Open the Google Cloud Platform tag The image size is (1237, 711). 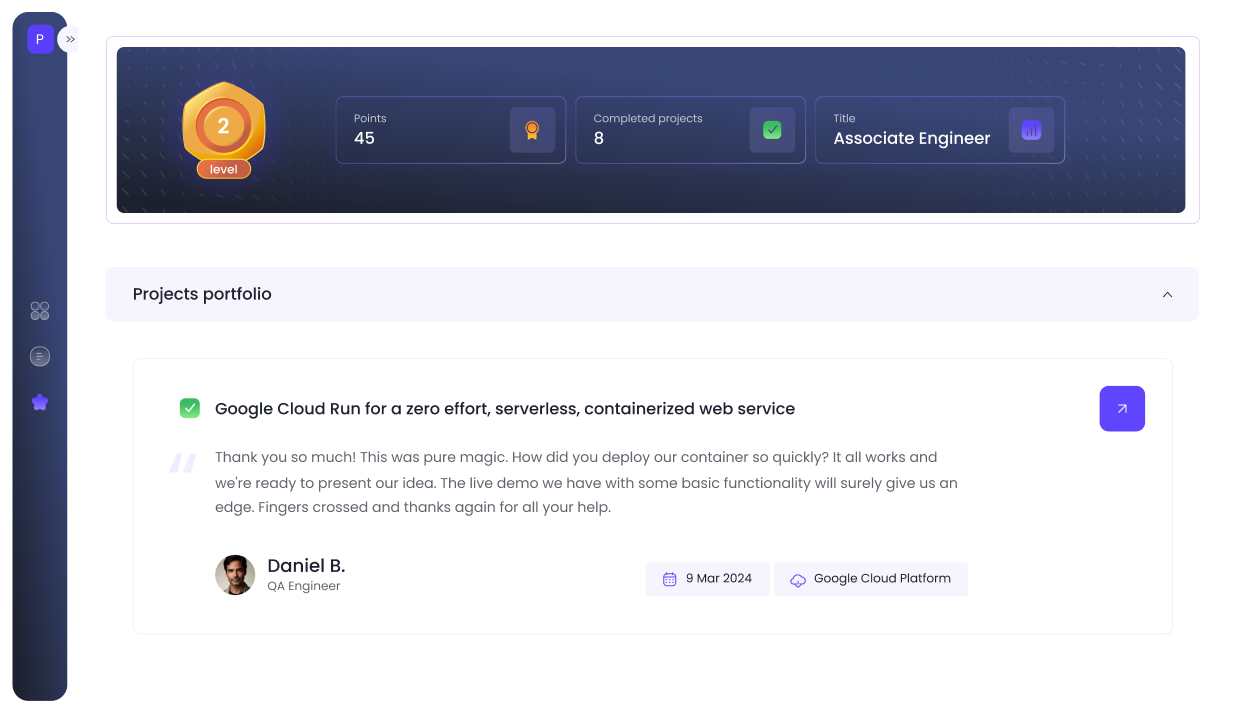870,579
